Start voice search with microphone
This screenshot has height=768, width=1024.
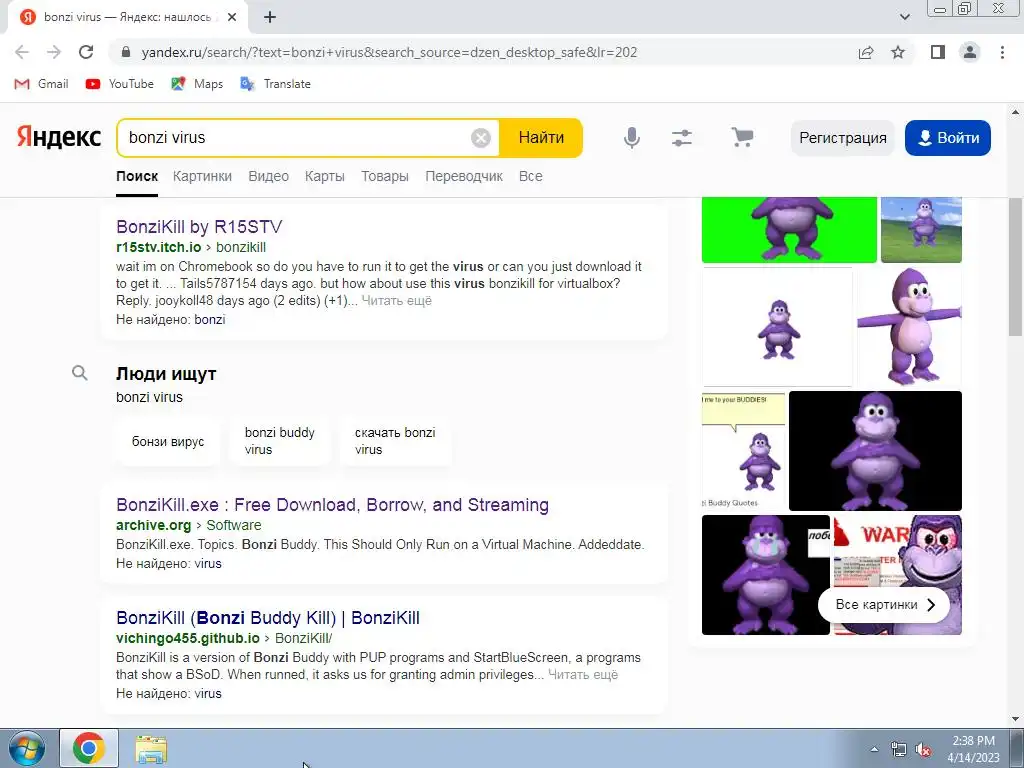click(x=632, y=138)
